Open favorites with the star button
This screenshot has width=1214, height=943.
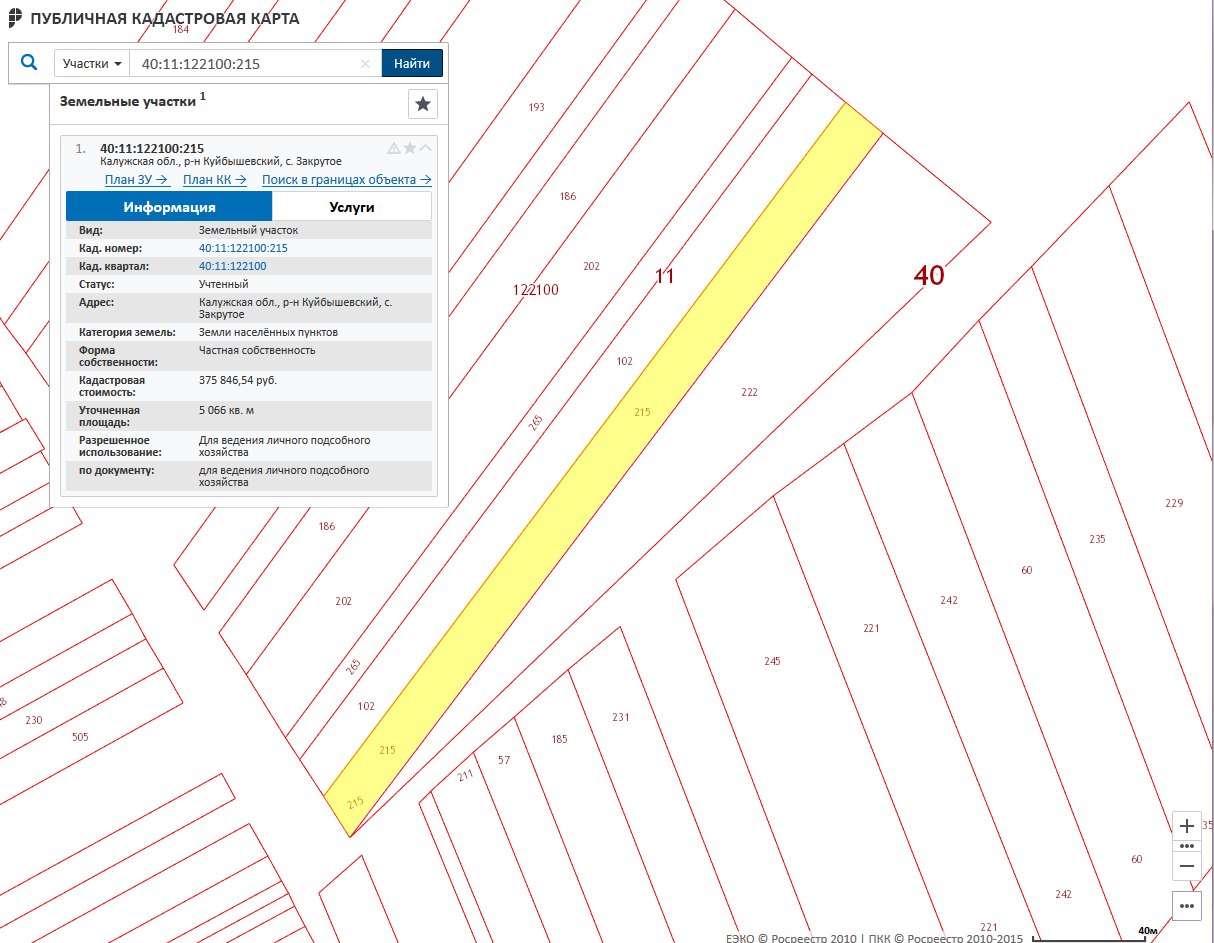(x=423, y=104)
